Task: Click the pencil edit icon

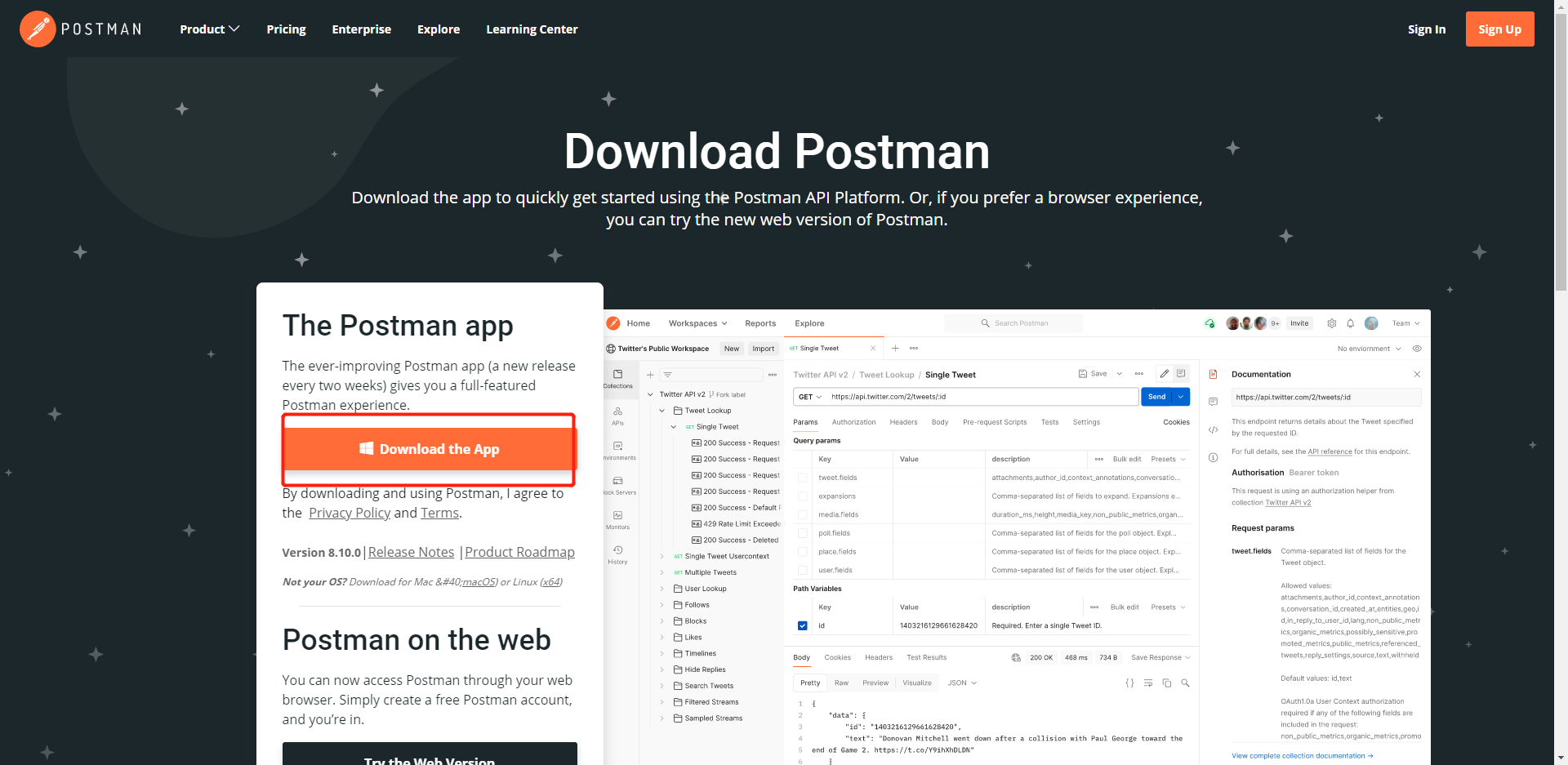Action: pyautogui.click(x=1165, y=374)
